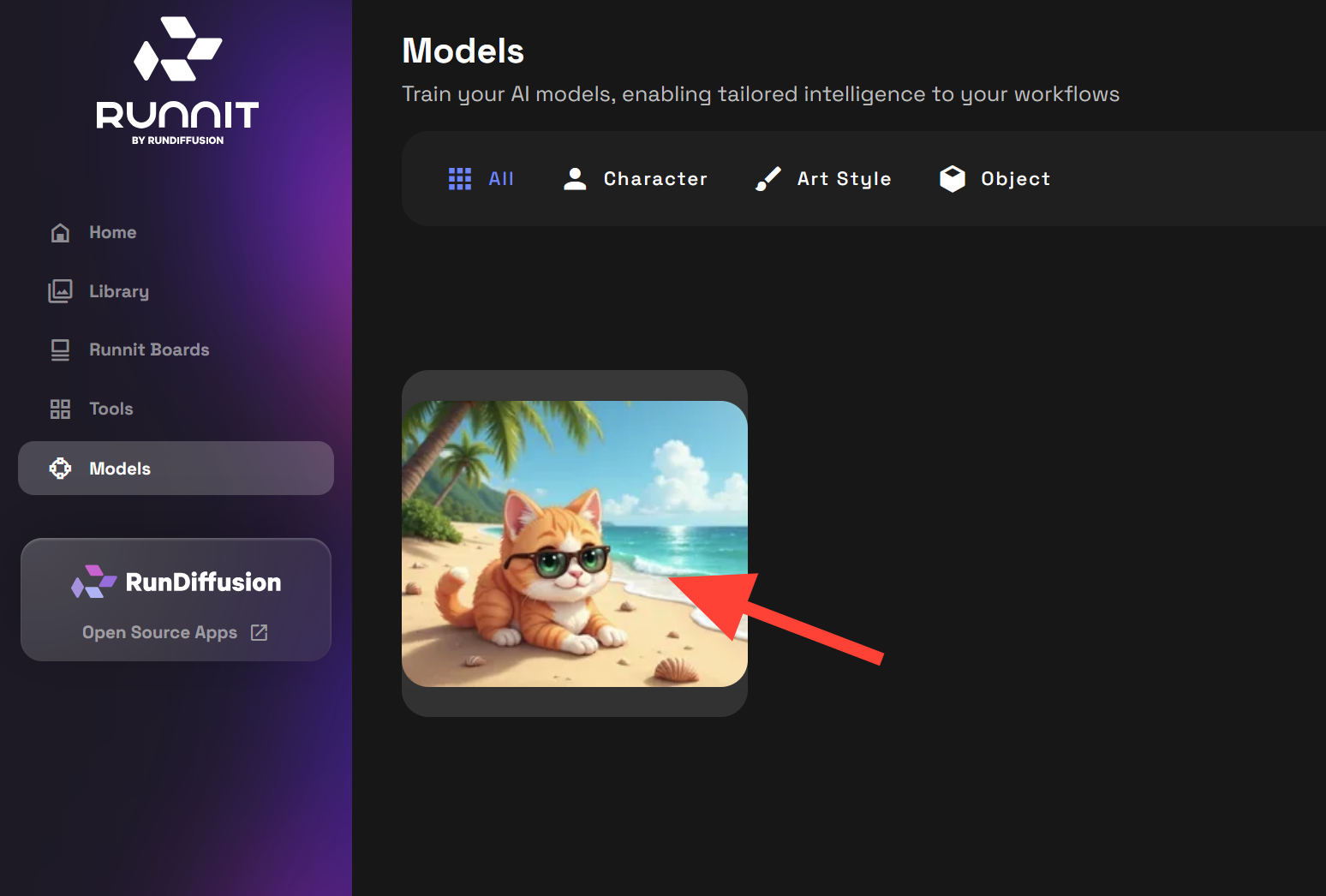Click the RunDiffusion logo icon in the sidebar card
The image size is (1326, 896).
click(x=93, y=582)
